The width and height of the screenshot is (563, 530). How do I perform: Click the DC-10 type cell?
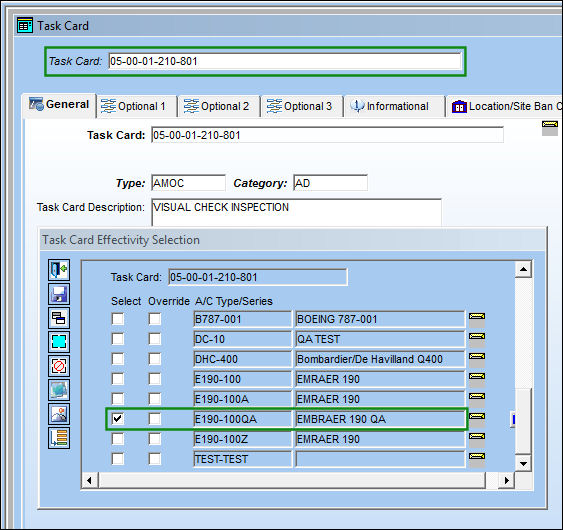(242, 339)
